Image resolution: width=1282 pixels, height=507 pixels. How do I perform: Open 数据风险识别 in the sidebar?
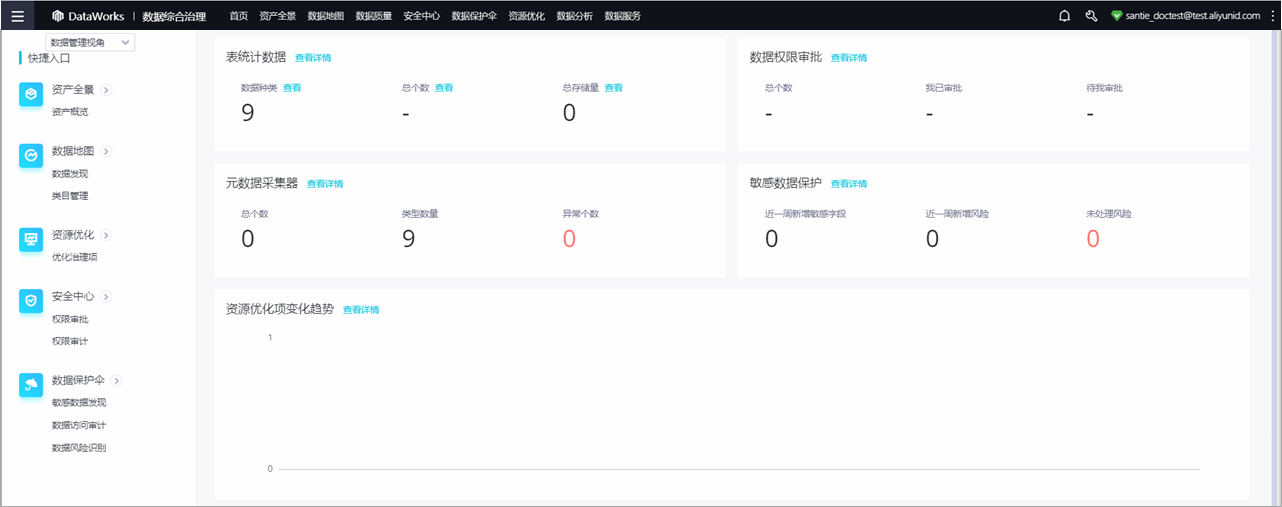79,448
